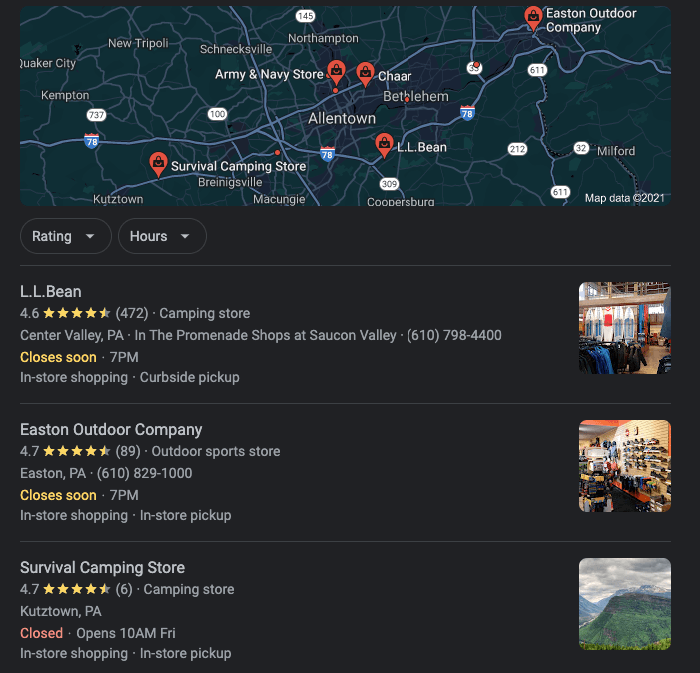Click 'In The Promenade Shops at Saucon Valley'
Viewport: 700px width, 673px height.
point(265,335)
